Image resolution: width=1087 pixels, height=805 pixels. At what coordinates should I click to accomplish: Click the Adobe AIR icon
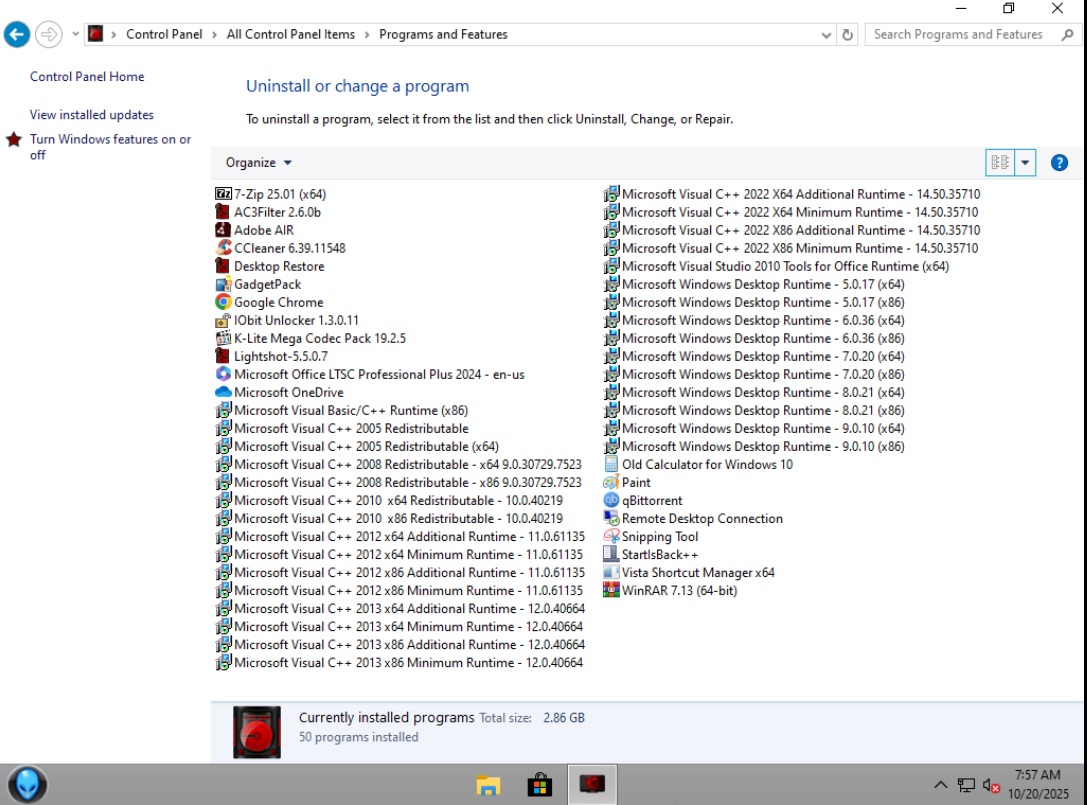(223, 230)
